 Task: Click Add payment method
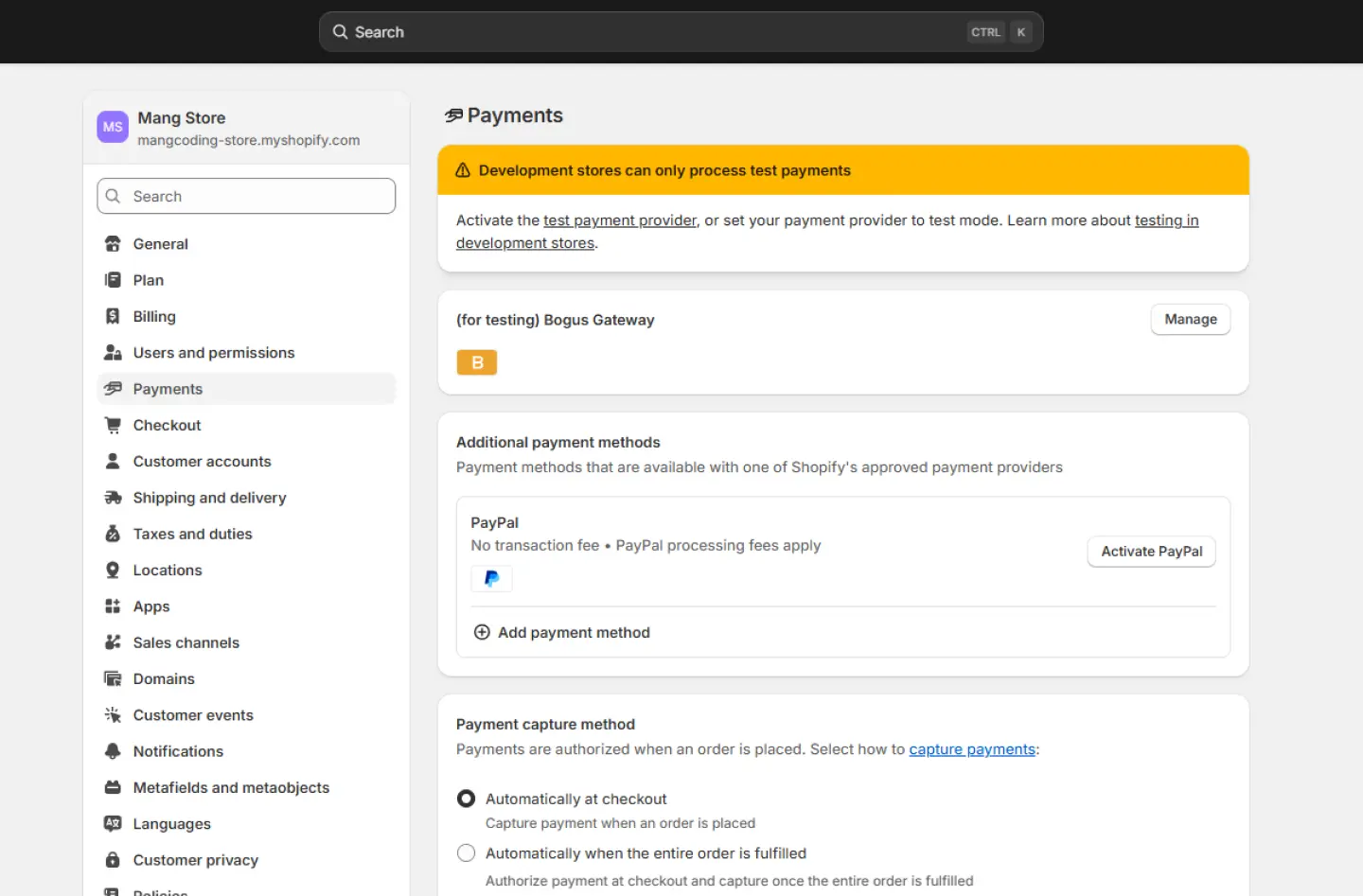point(573,633)
